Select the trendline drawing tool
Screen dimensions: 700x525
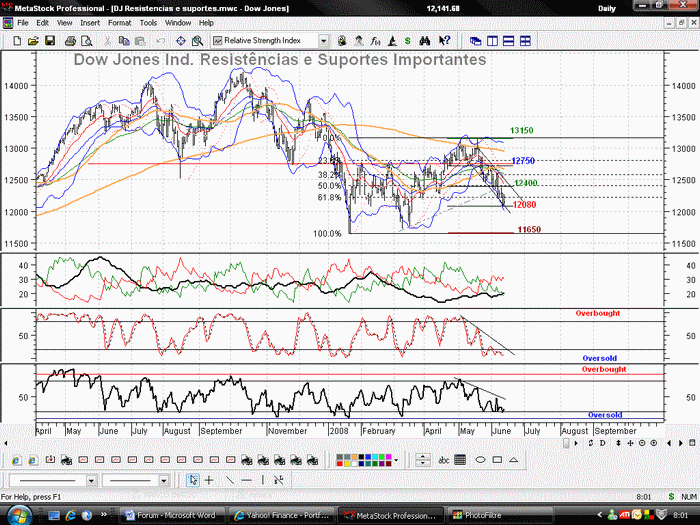[x=229, y=480]
